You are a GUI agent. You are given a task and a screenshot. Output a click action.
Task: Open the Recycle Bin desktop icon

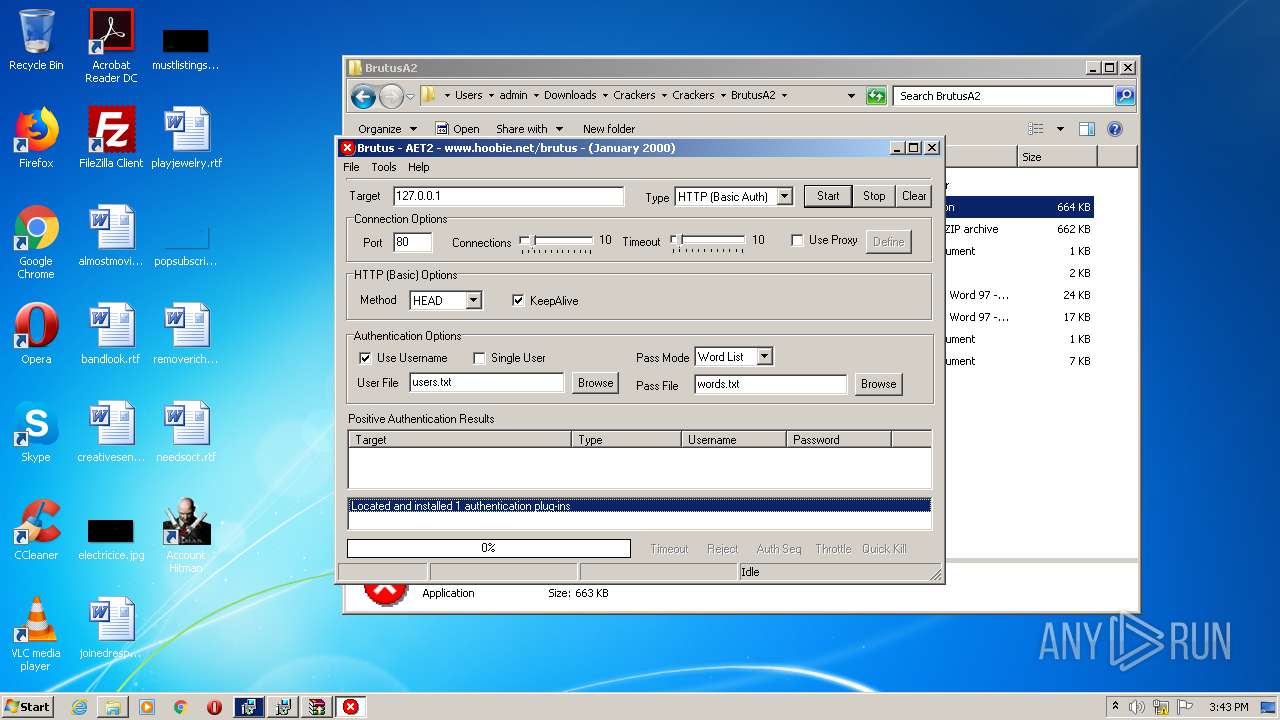click(36, 40)
